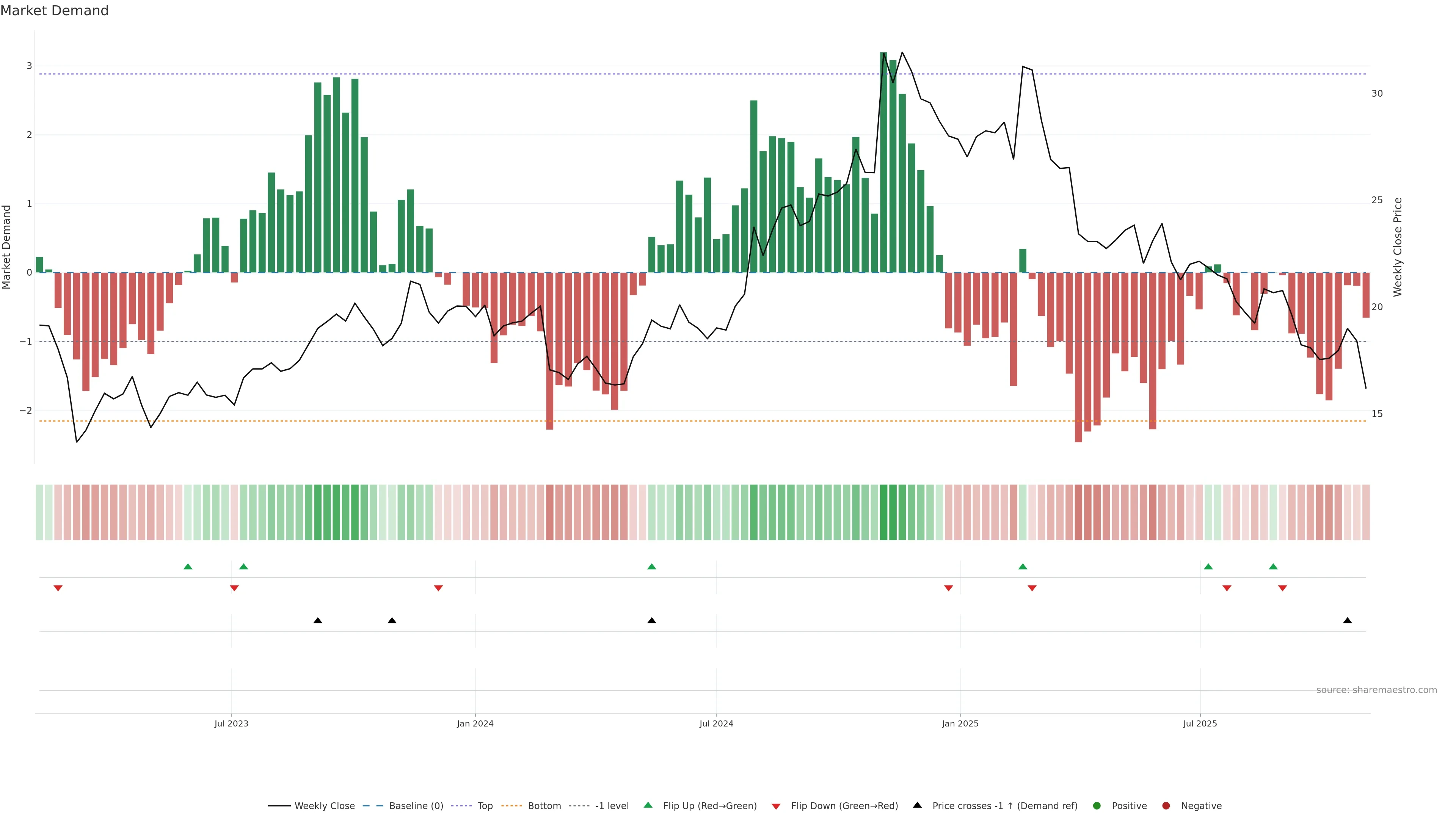
Task: Click the -1 level legend entry
Action: coord(612,806)
